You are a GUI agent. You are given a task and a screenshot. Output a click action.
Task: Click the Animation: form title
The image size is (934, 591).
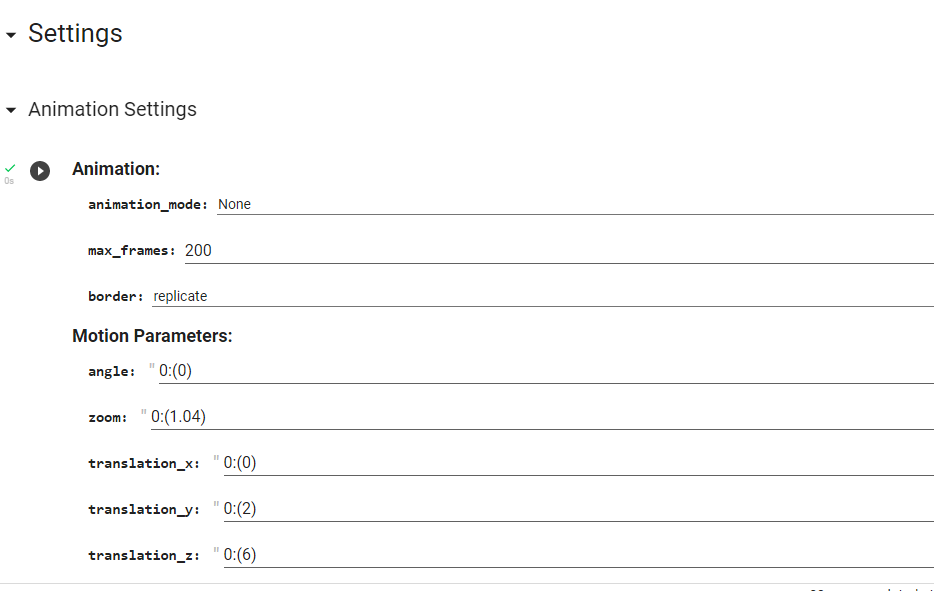116,169
